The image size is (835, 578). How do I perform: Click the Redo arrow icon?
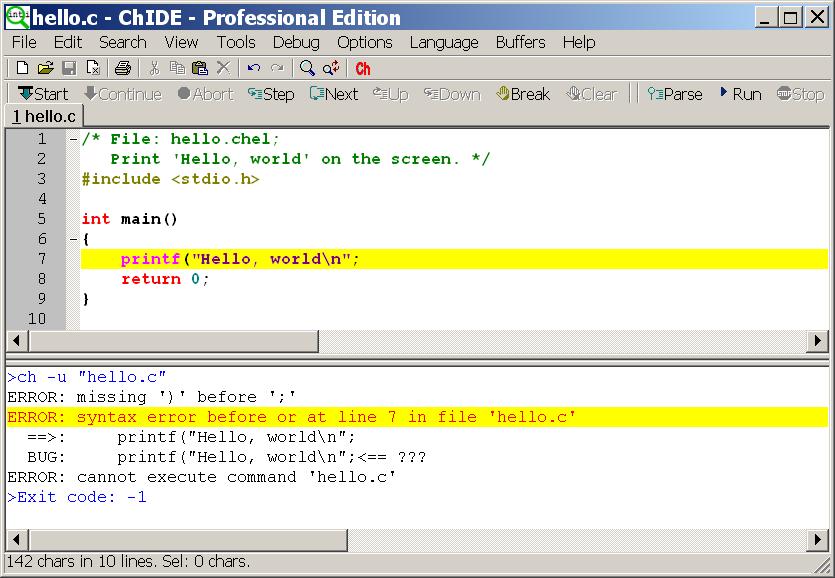[277, 68]
